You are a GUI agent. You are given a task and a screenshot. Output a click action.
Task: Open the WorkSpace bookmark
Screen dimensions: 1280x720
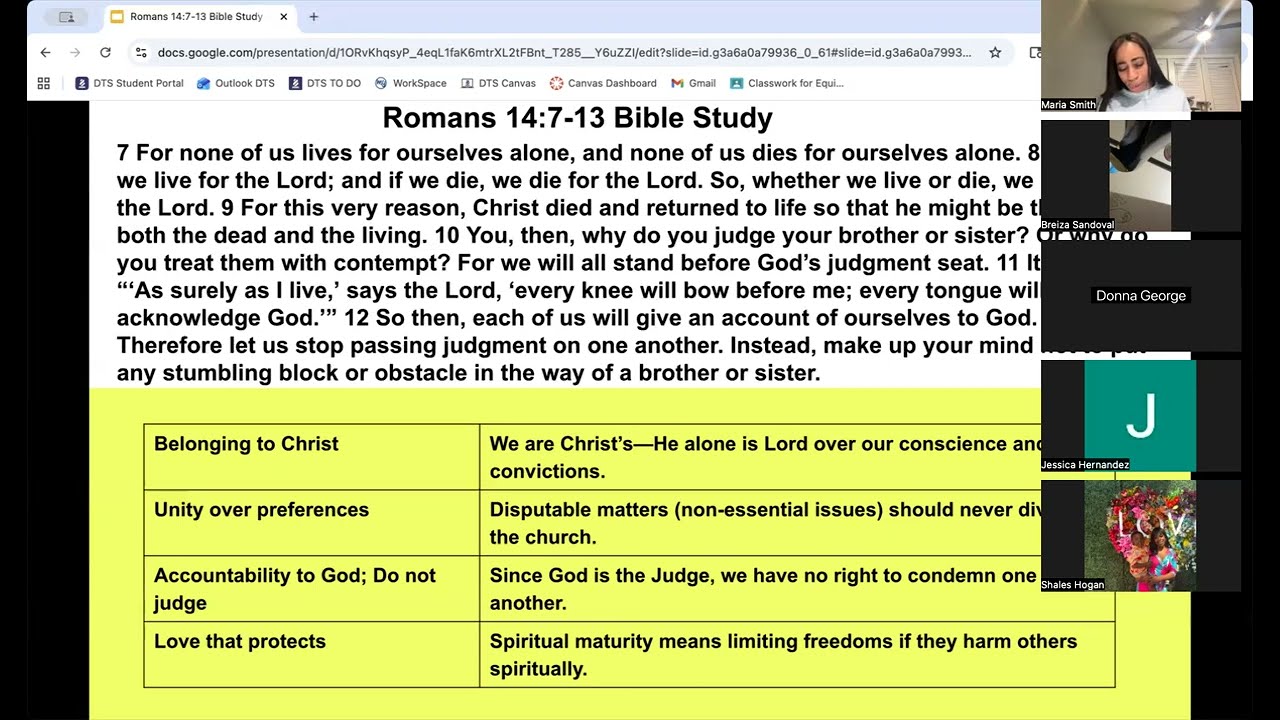[x=411, y=83]
